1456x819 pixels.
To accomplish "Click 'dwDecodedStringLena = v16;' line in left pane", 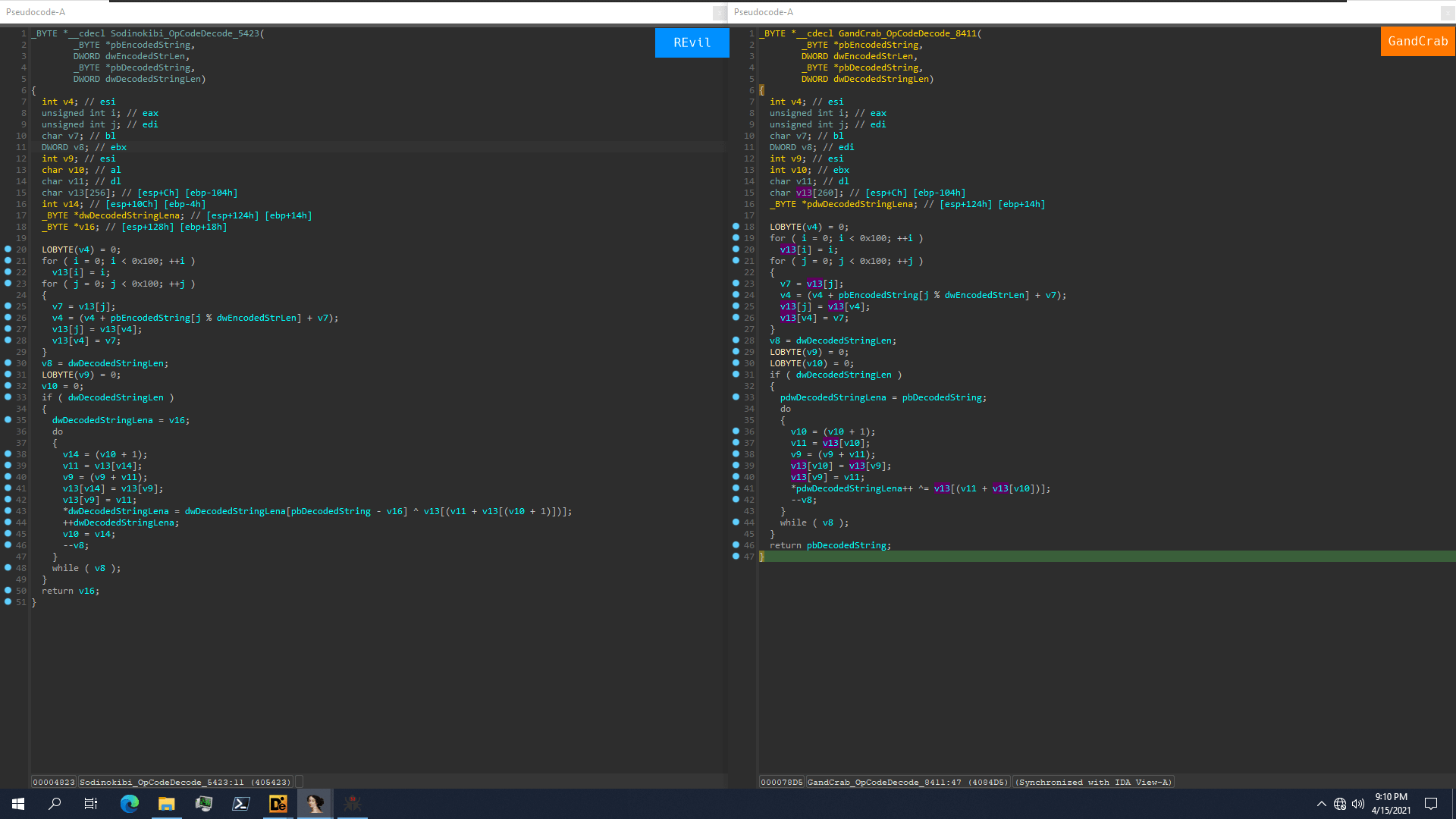I will point(121,420).
